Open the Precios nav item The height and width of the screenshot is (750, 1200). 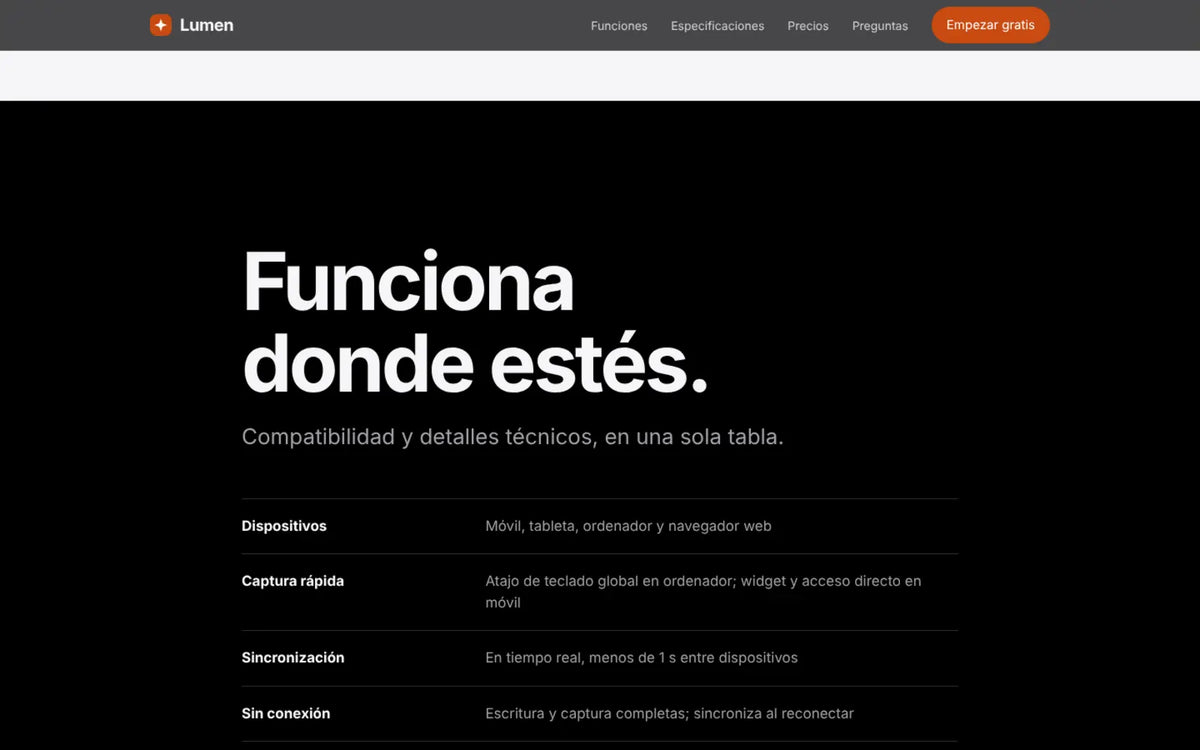click(808, 26)
